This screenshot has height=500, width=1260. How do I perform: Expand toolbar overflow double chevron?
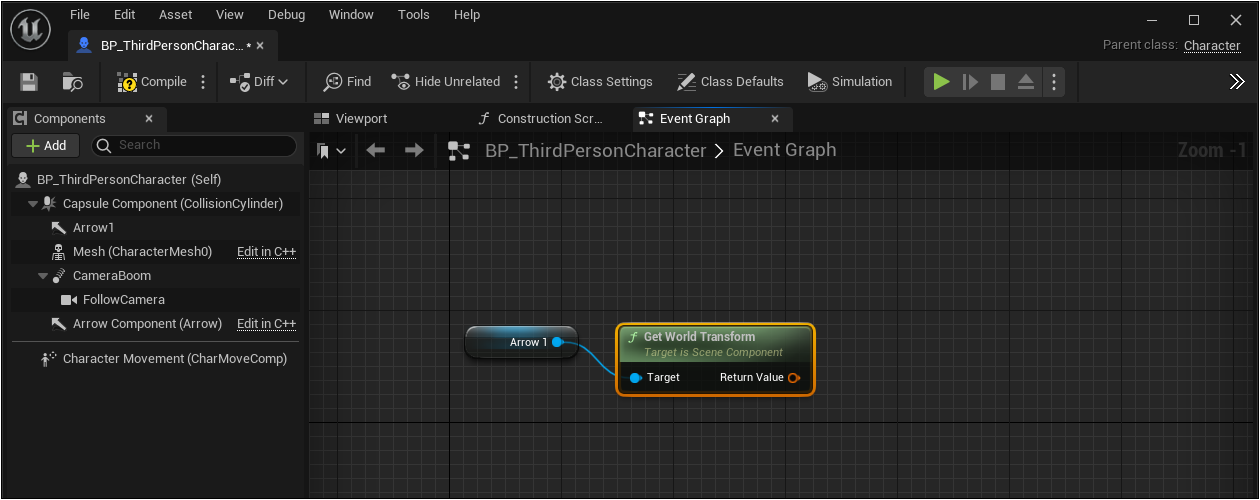1237,82
